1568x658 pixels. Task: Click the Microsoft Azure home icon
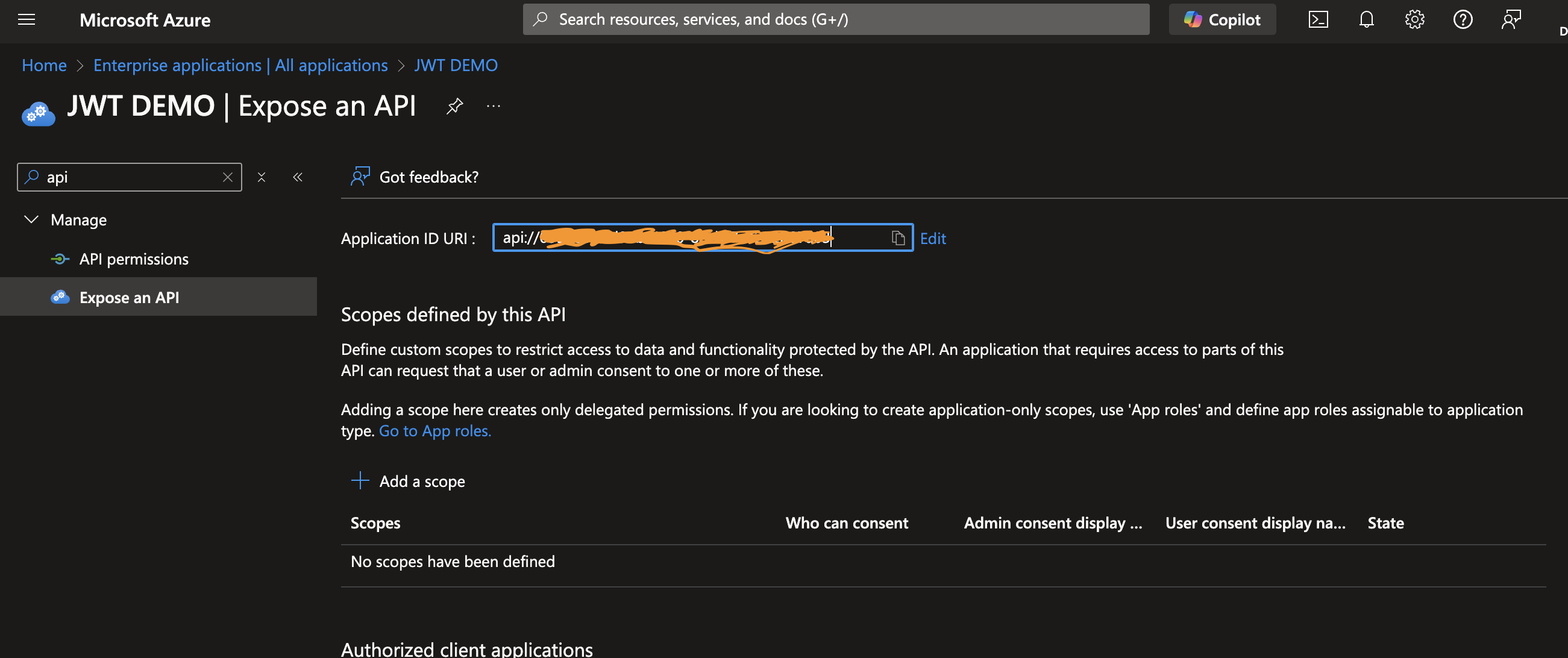coord(145,18)
